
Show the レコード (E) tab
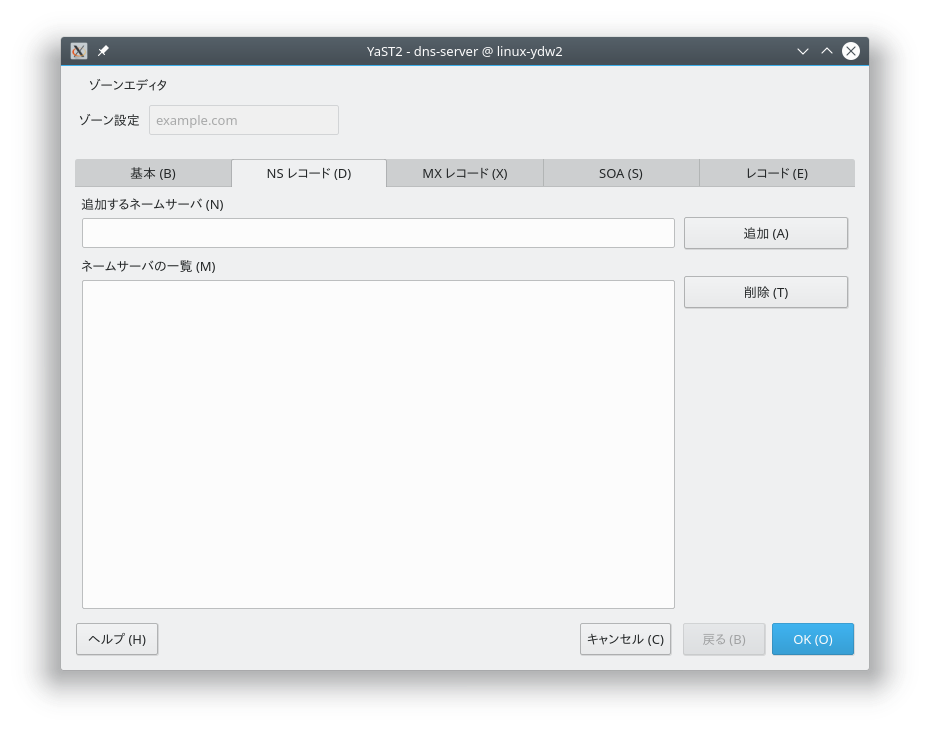point(777,173)
